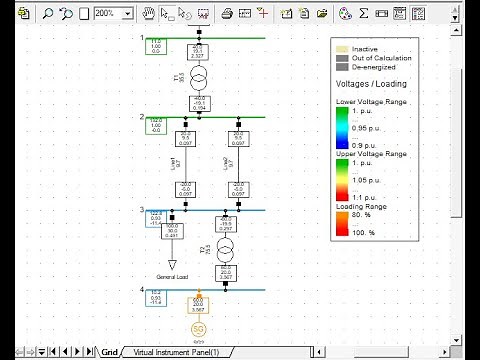The image size is (480, 360).
Task: Click vertical scrollbar down arrow
Action: [456, 340]
